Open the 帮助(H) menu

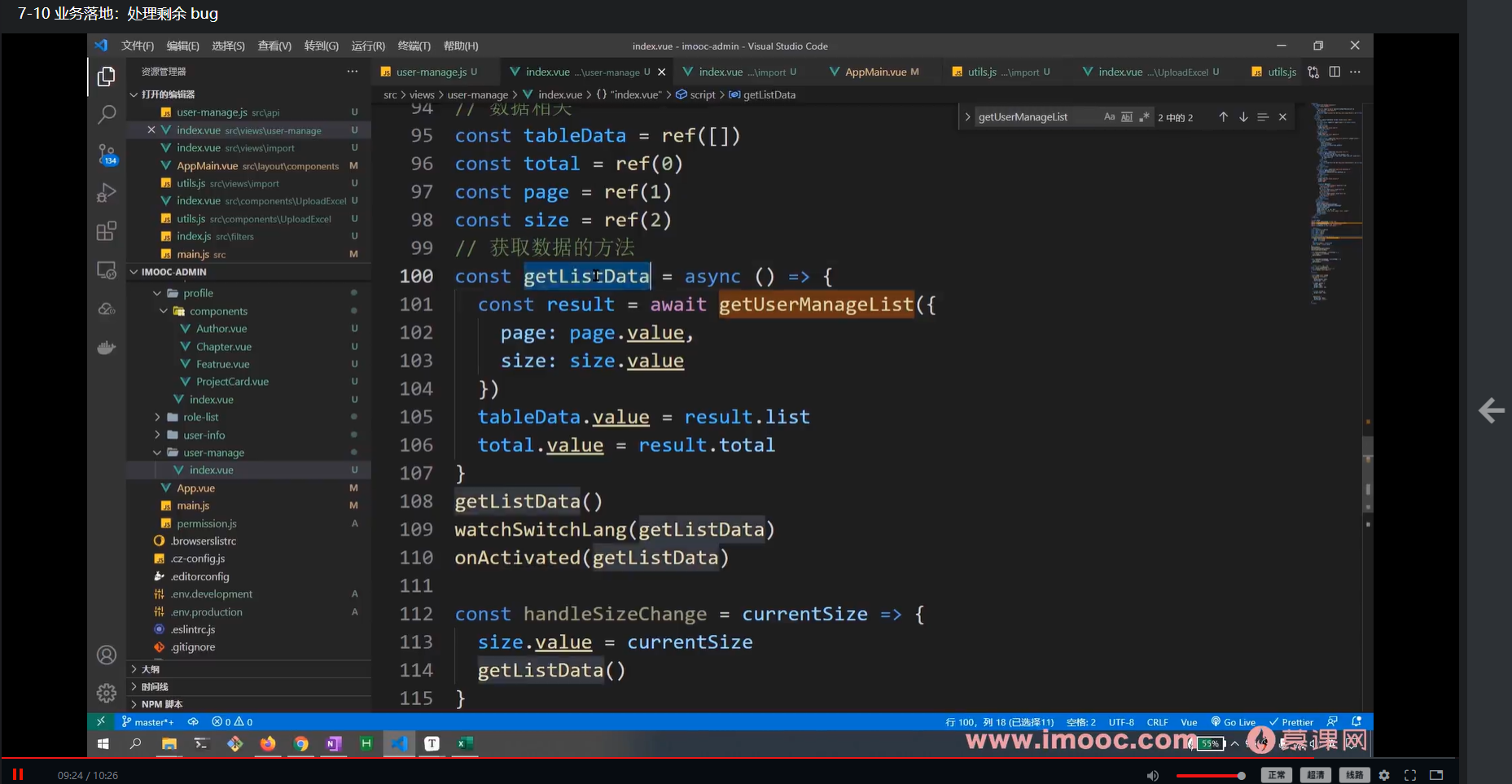(461, 46)
